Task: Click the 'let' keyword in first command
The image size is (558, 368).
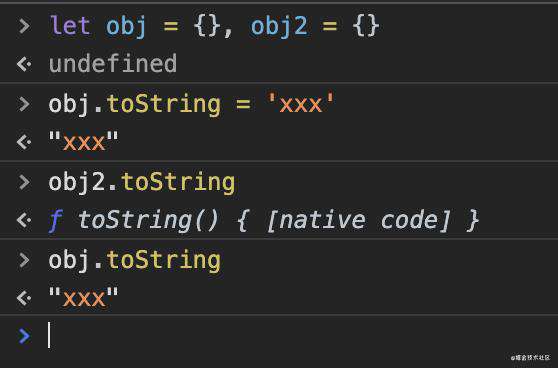Action: tap(70, 26)
